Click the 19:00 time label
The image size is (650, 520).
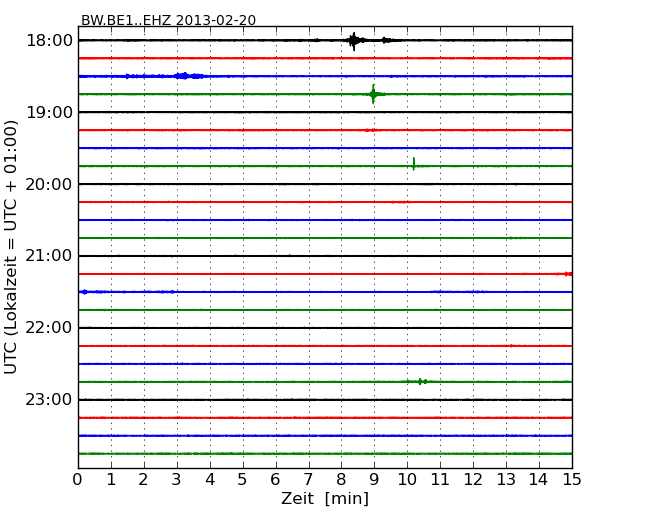[x=49, y=112]
